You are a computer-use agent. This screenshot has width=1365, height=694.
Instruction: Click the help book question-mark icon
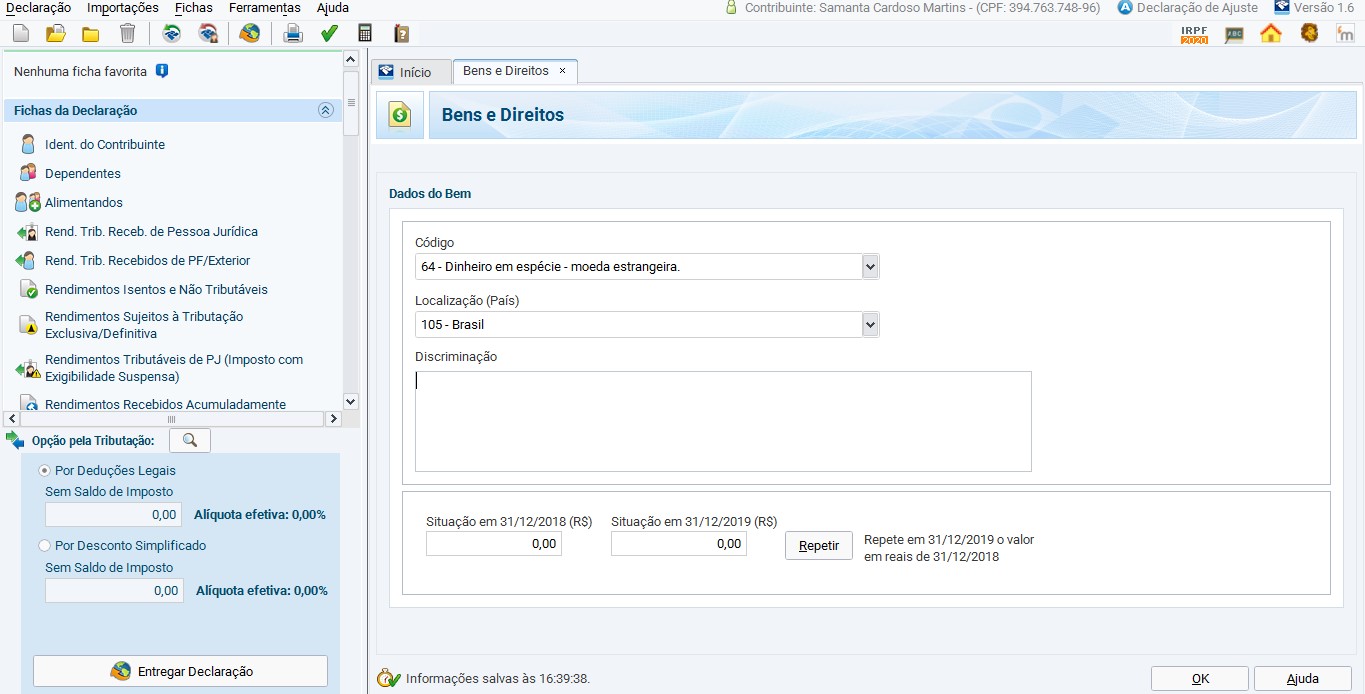click(x=401, y=33)
